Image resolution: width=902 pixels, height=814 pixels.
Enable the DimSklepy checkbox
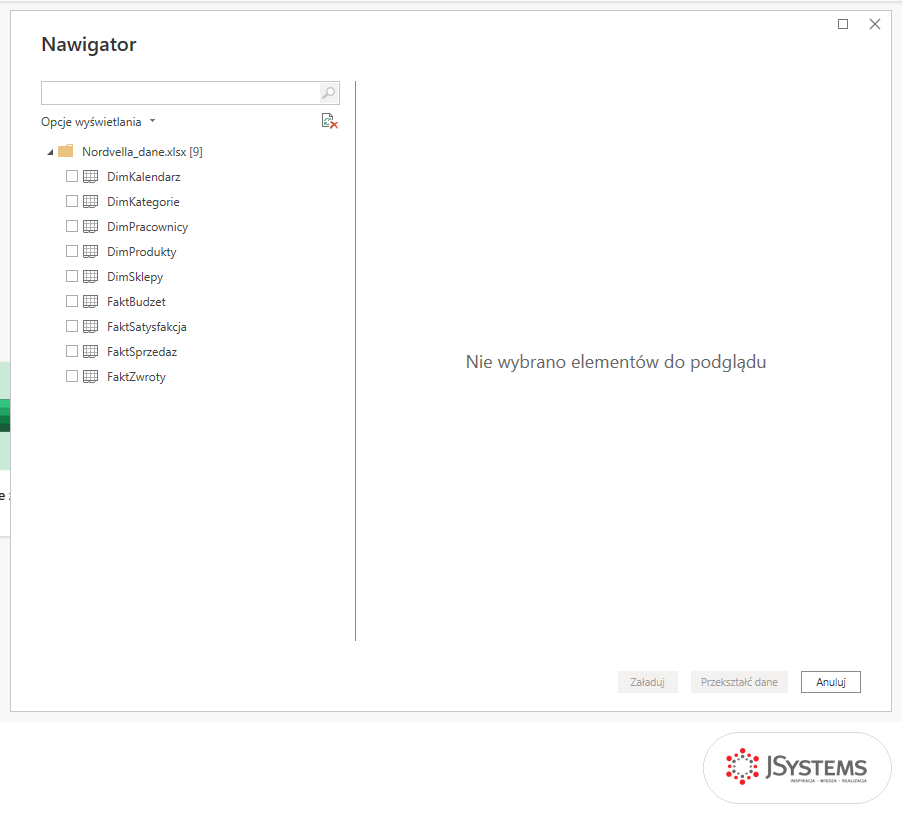72,276
